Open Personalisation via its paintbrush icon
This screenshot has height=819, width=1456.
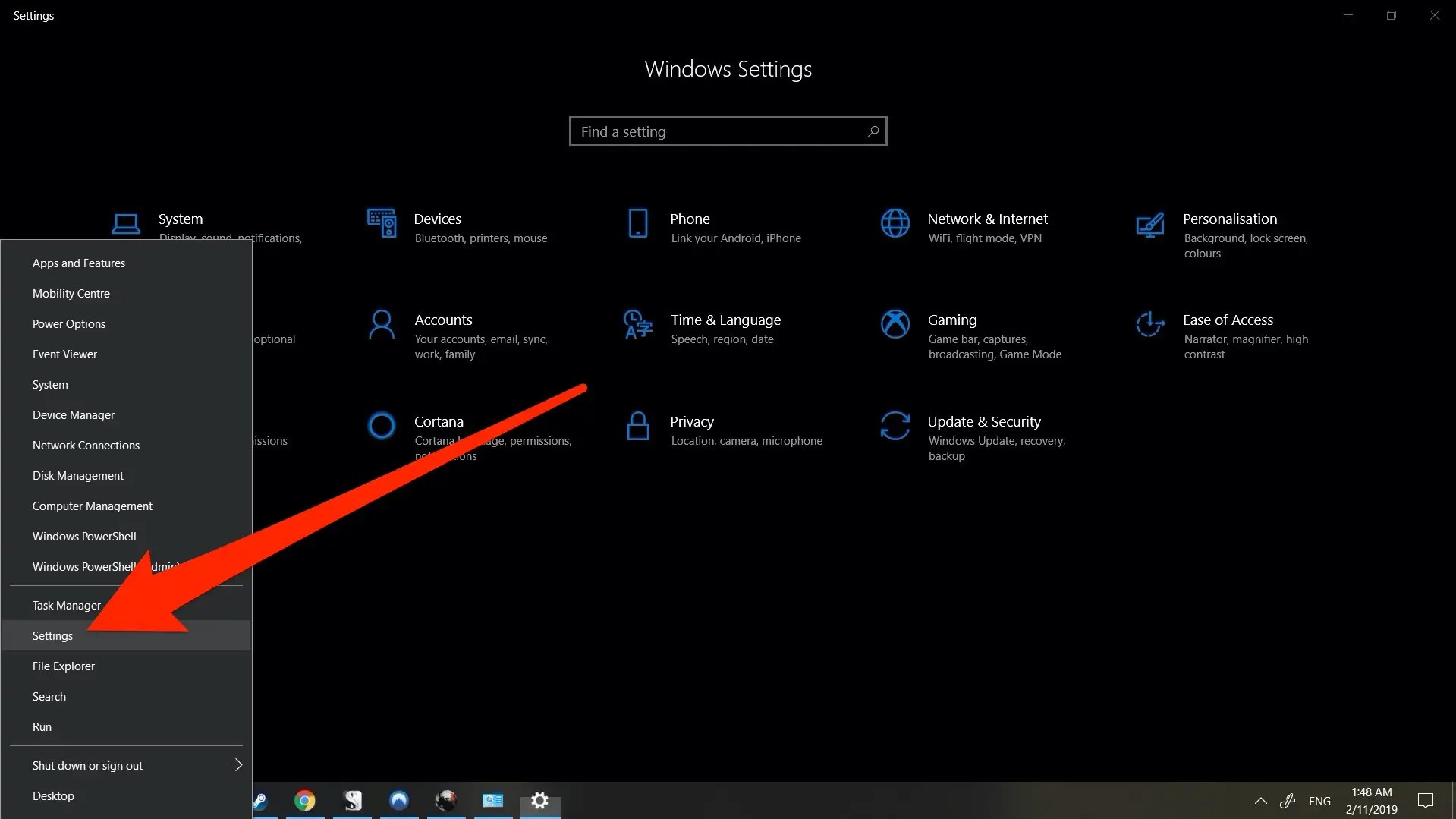(x=1150, y=224)
